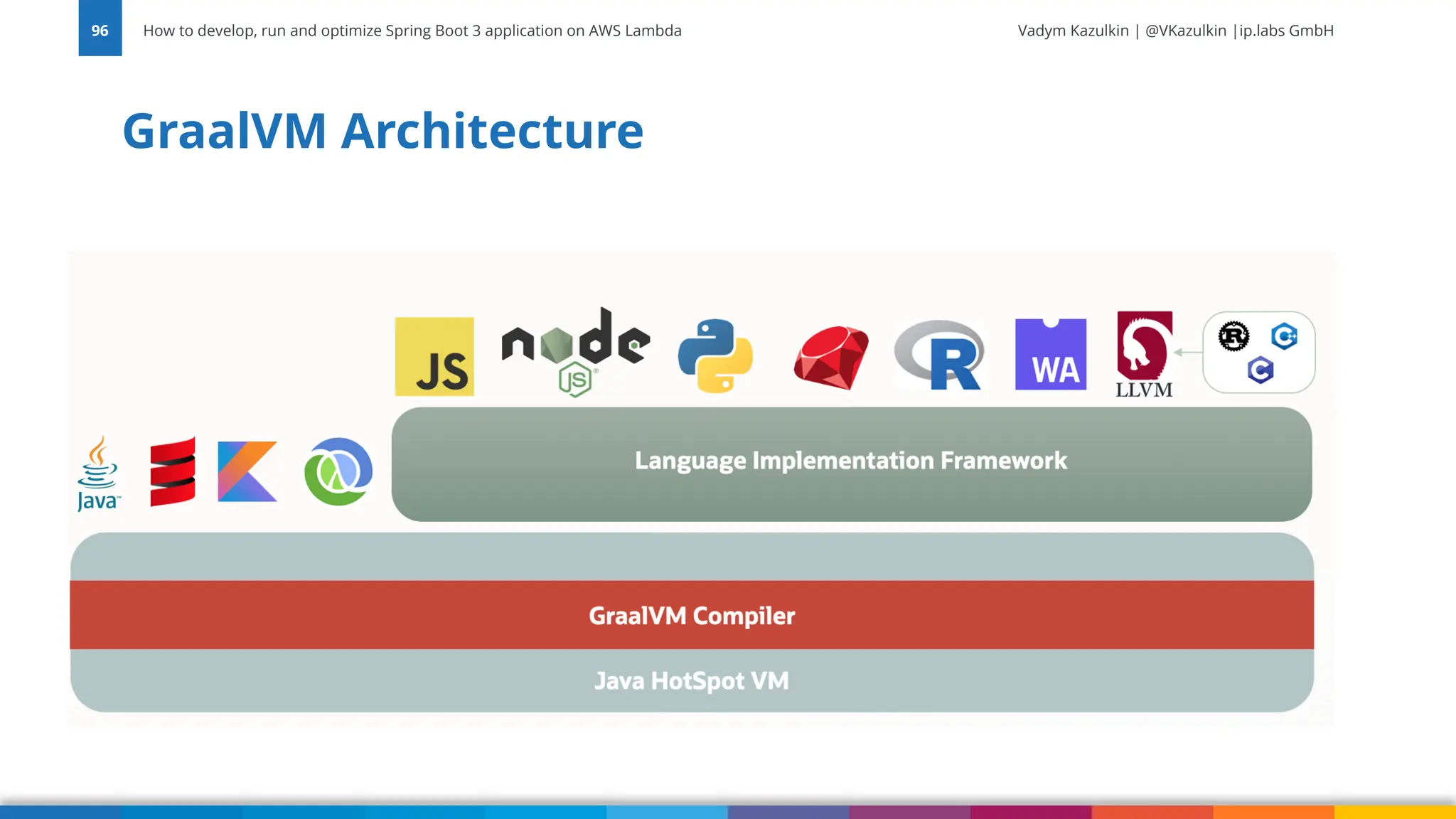Click the red Ruby gem icon
Screen dimensions: 1456x819
click(x=830, y=357)
